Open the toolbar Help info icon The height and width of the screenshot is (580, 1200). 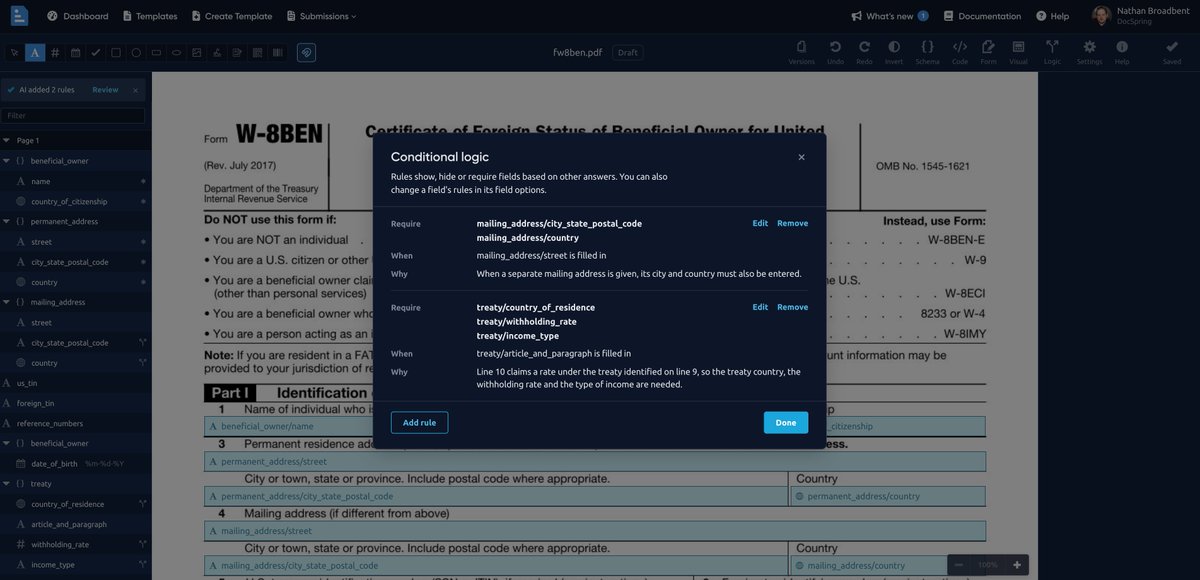click(1122, 52)
